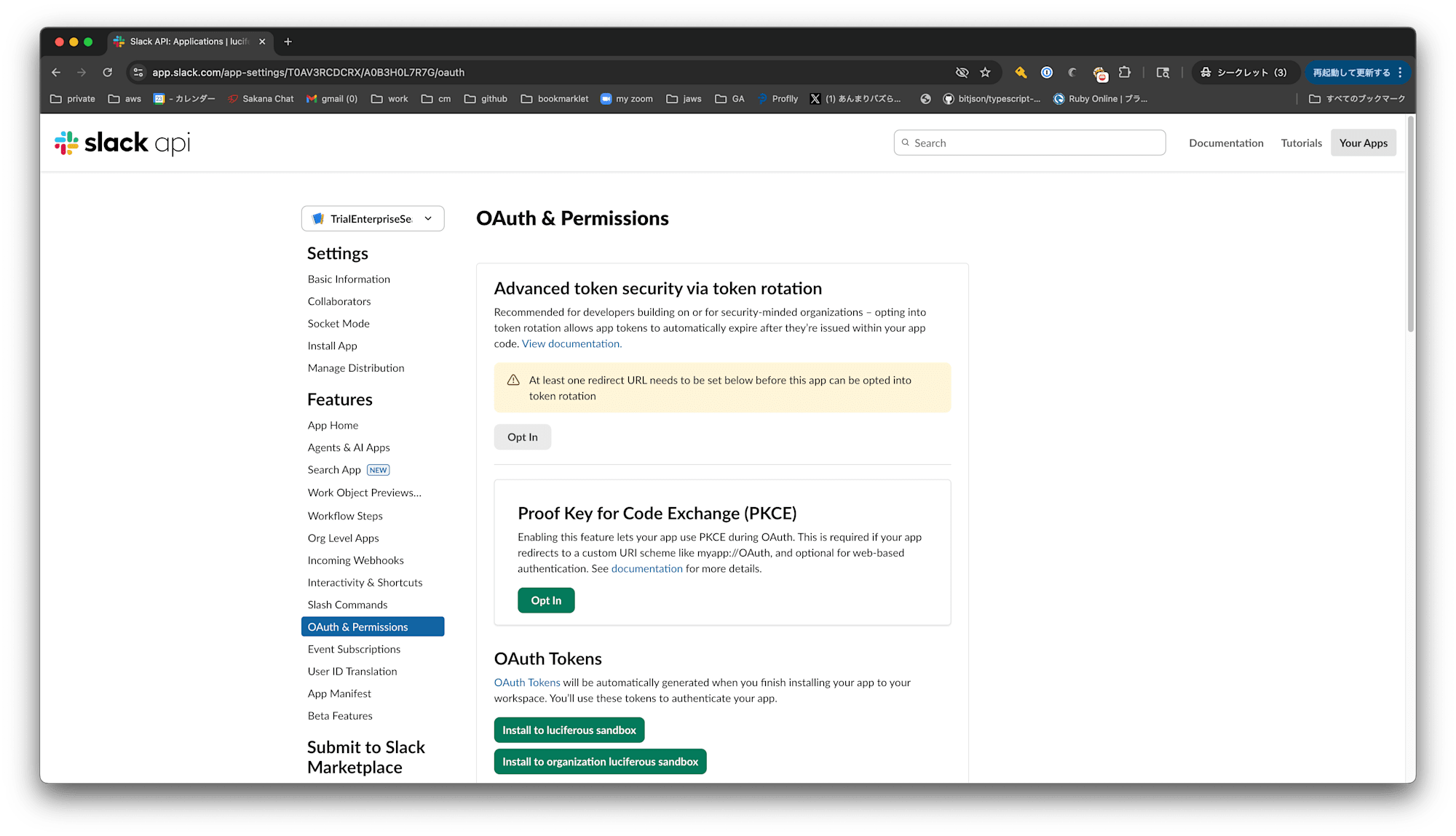Open the bookmarklet bookmarks folder
Viewport: 1456px width, 836px height.
[555, 99]
